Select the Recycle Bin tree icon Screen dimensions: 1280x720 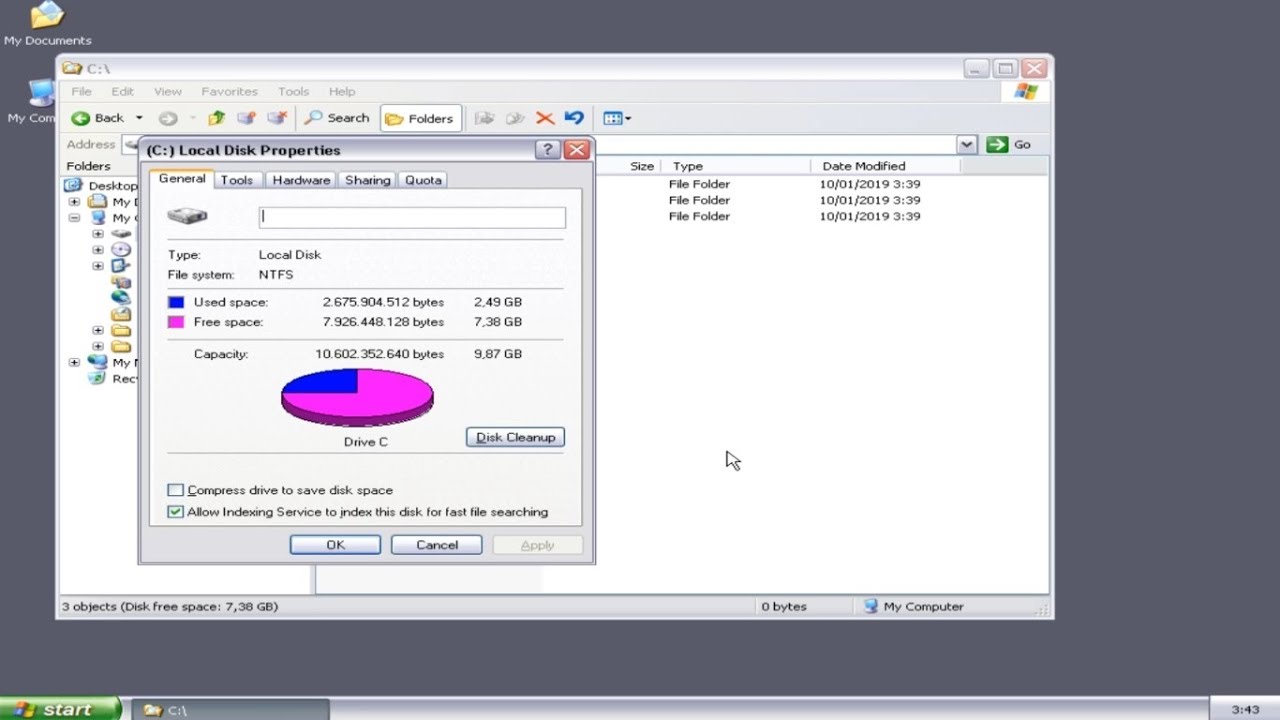click(97, 378)
